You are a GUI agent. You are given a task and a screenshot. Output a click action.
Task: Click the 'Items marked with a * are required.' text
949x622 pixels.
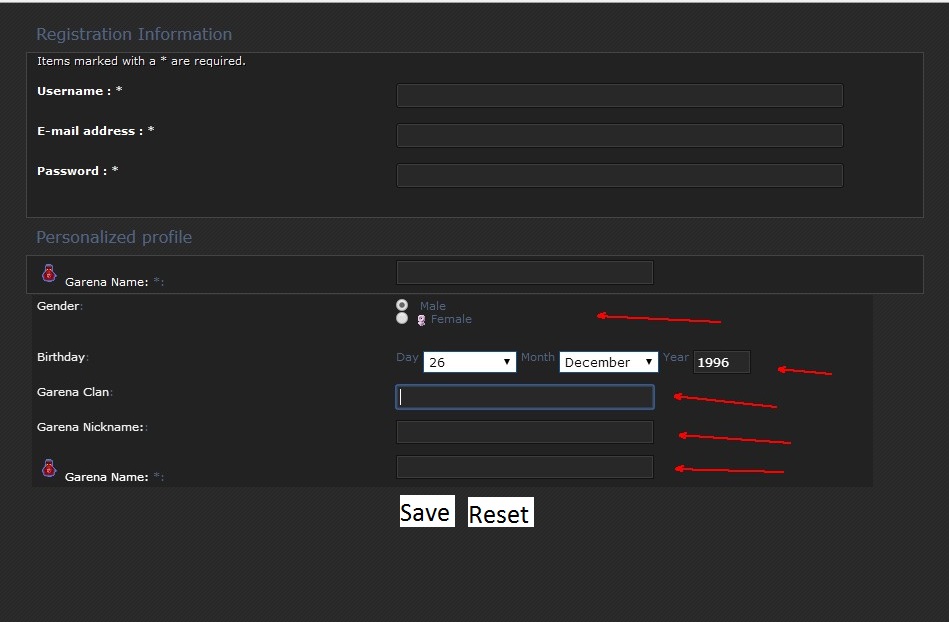141,61
